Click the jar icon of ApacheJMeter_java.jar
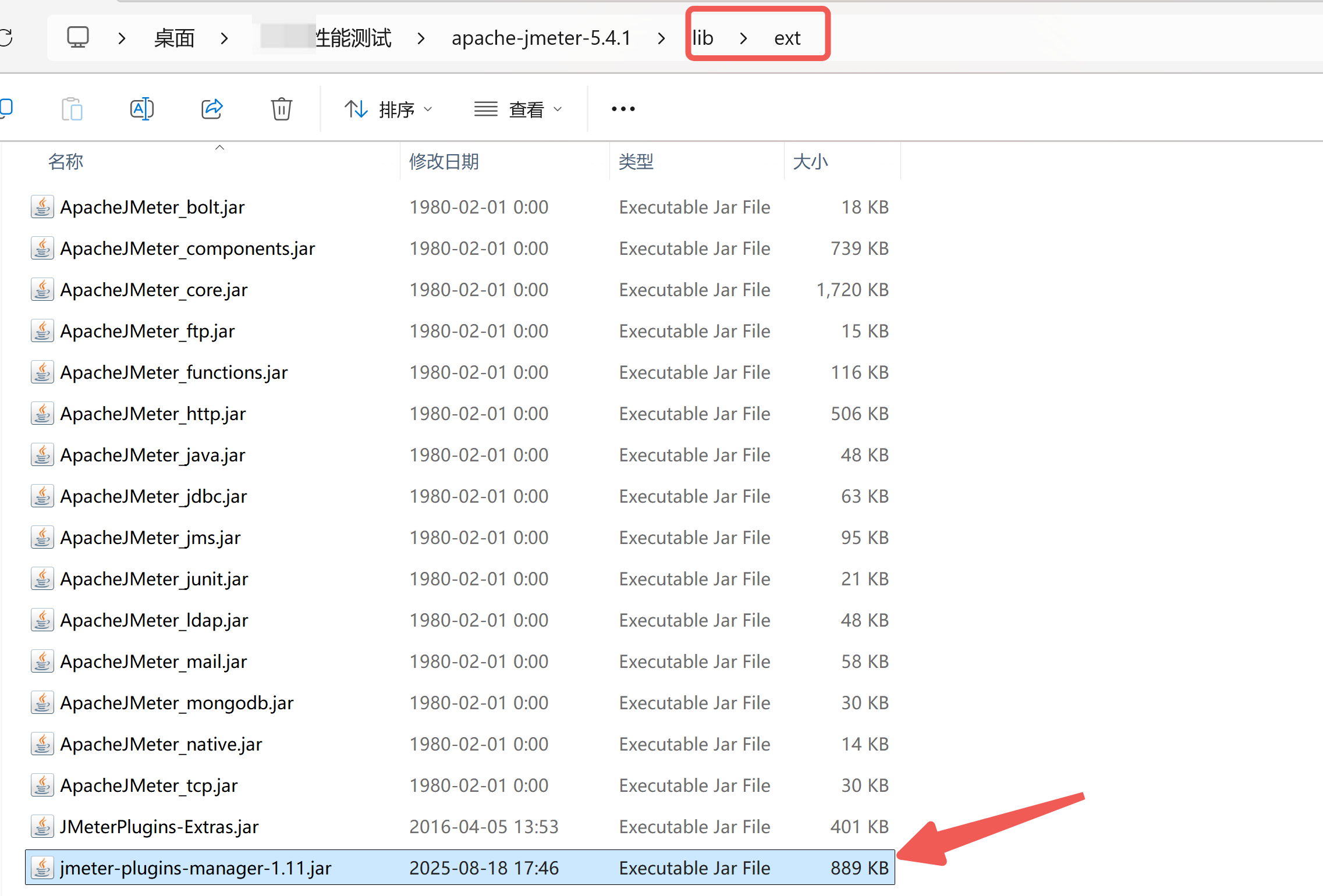This screenshot has height=896, width=1323. tap(42, 455)
